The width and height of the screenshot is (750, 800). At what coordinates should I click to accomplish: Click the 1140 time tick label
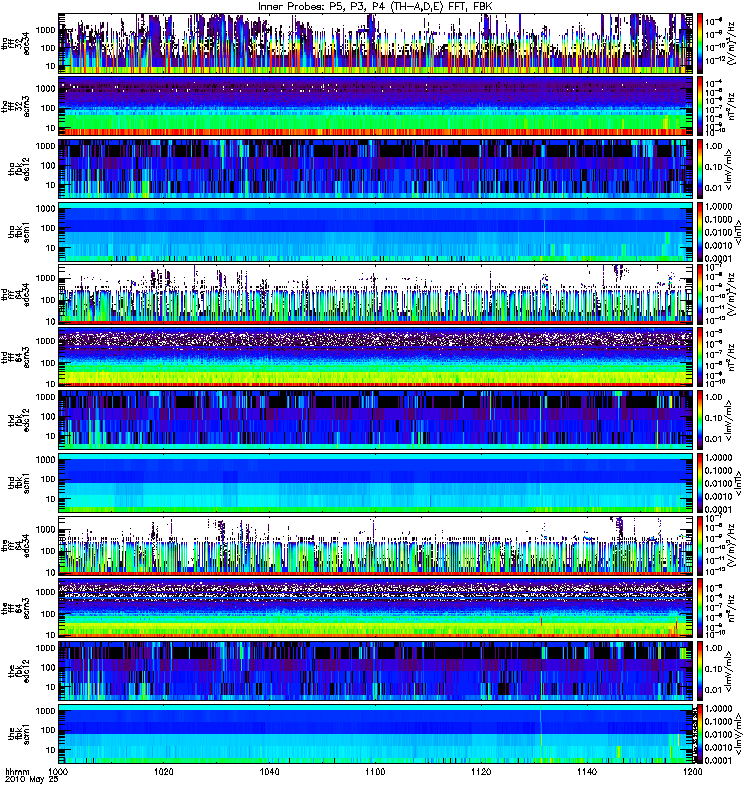[x=587, y=771]
